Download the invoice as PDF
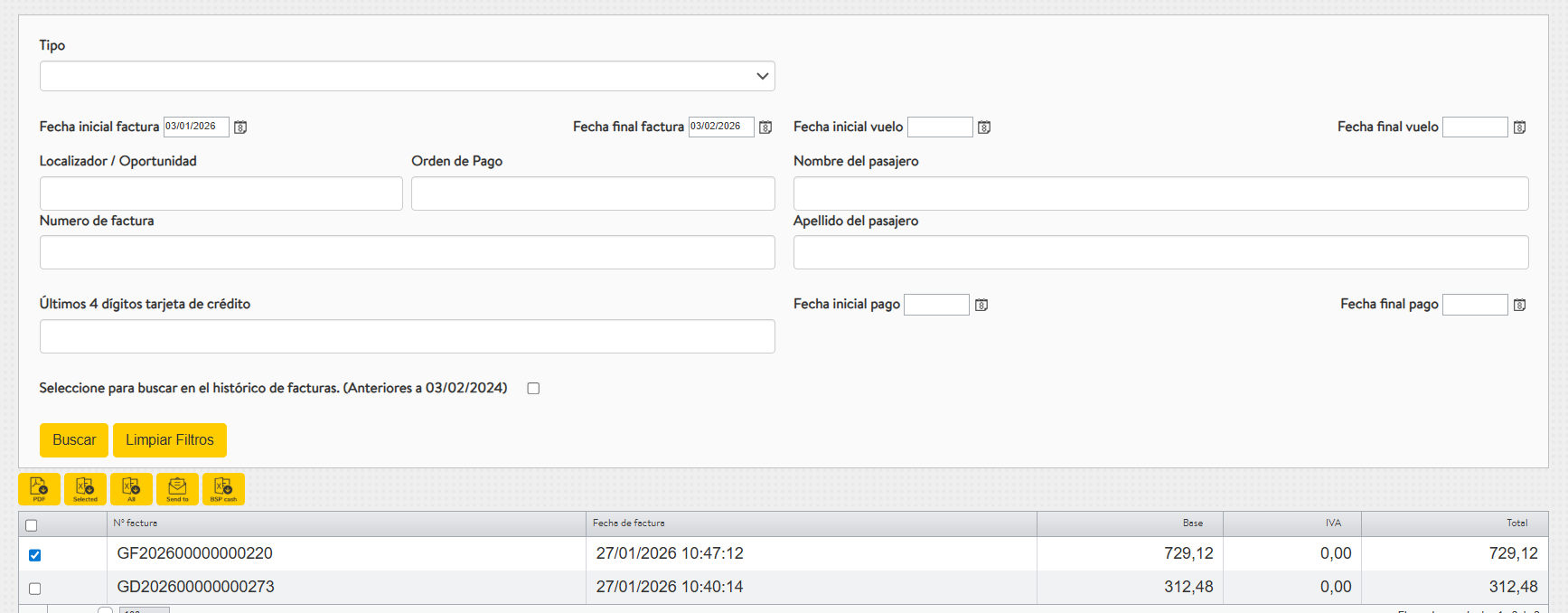Screen dimensions: 1568x613 [39, 489]
